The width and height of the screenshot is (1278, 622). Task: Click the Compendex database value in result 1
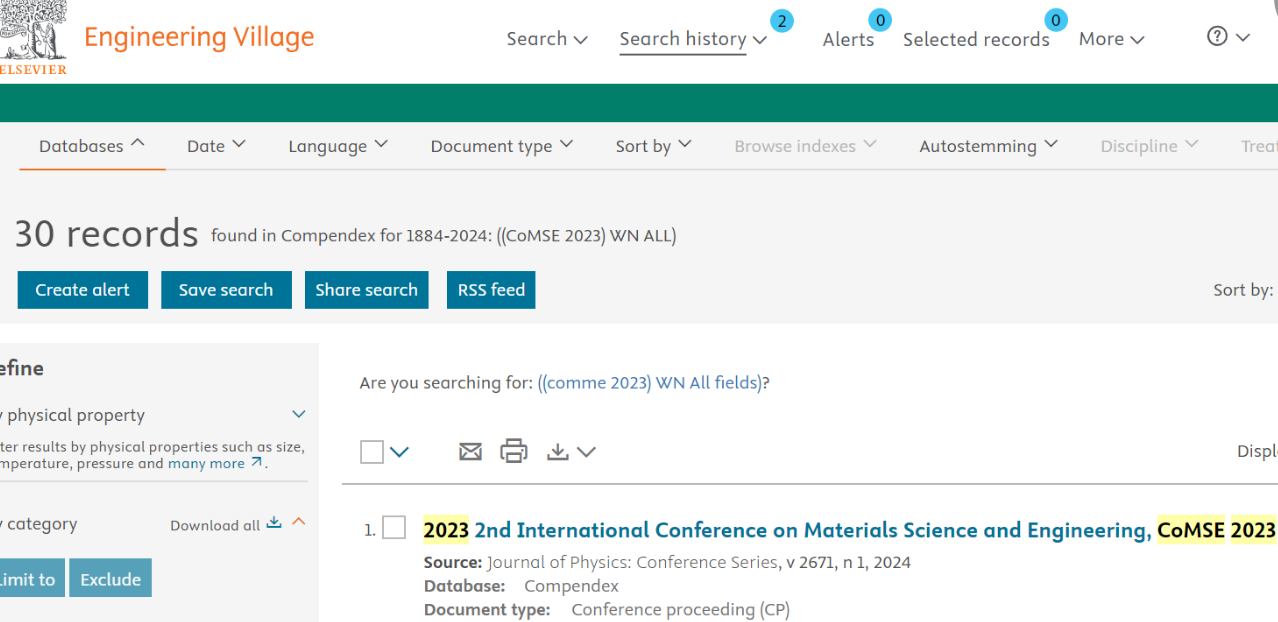click(x=572, y=586)
